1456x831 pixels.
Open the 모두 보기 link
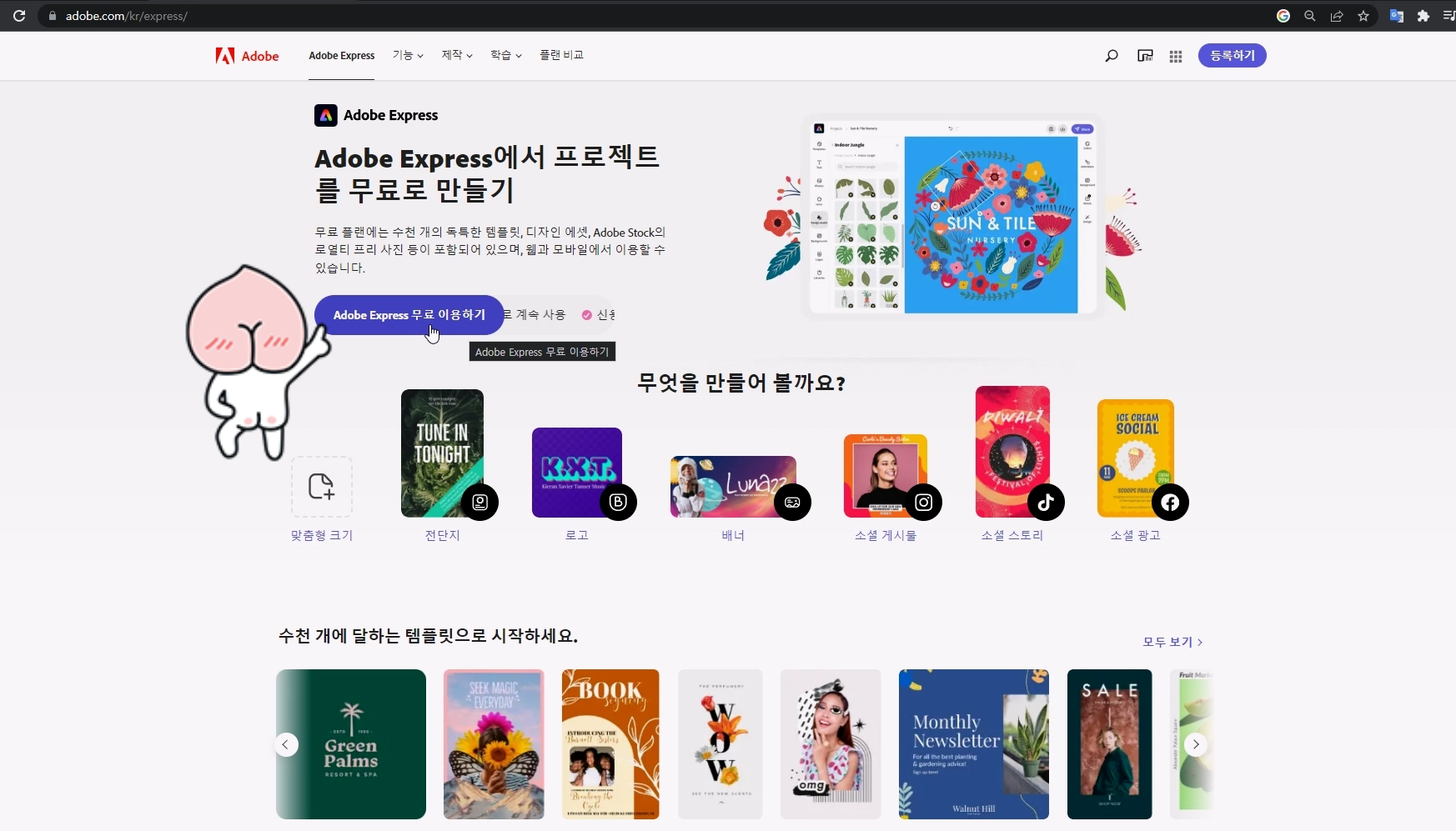[1172, 642]
